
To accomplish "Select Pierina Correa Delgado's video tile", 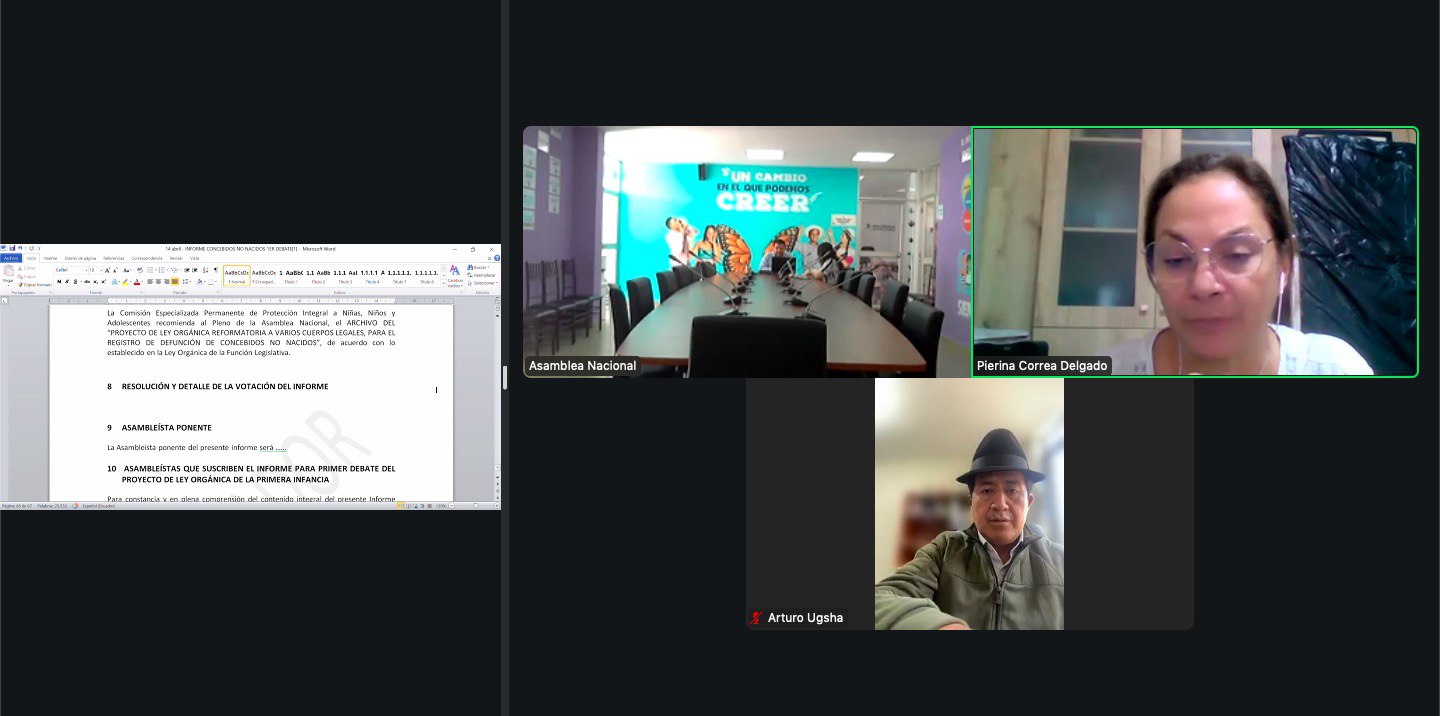I will 1195,252.
